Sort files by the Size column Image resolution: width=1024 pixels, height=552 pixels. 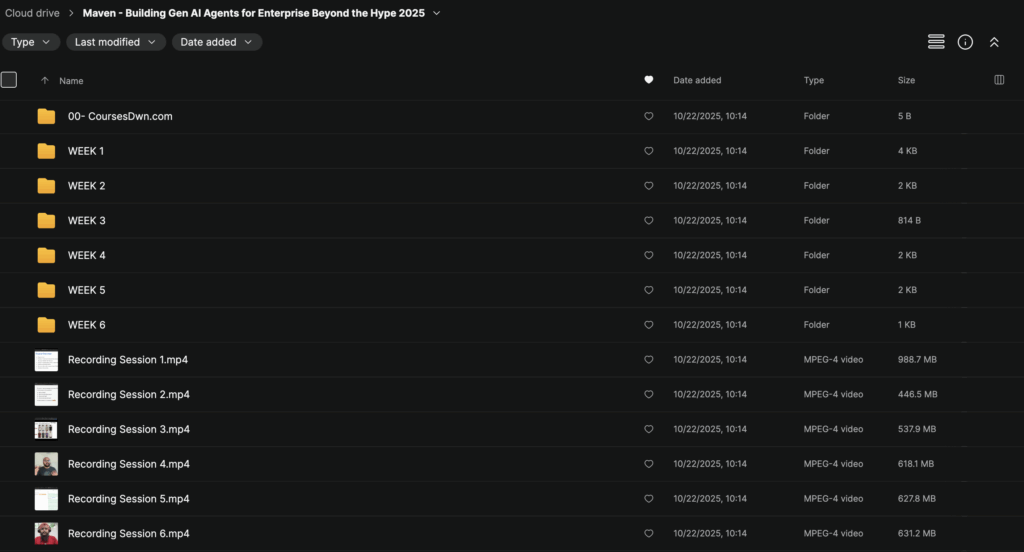pos(906,80)
